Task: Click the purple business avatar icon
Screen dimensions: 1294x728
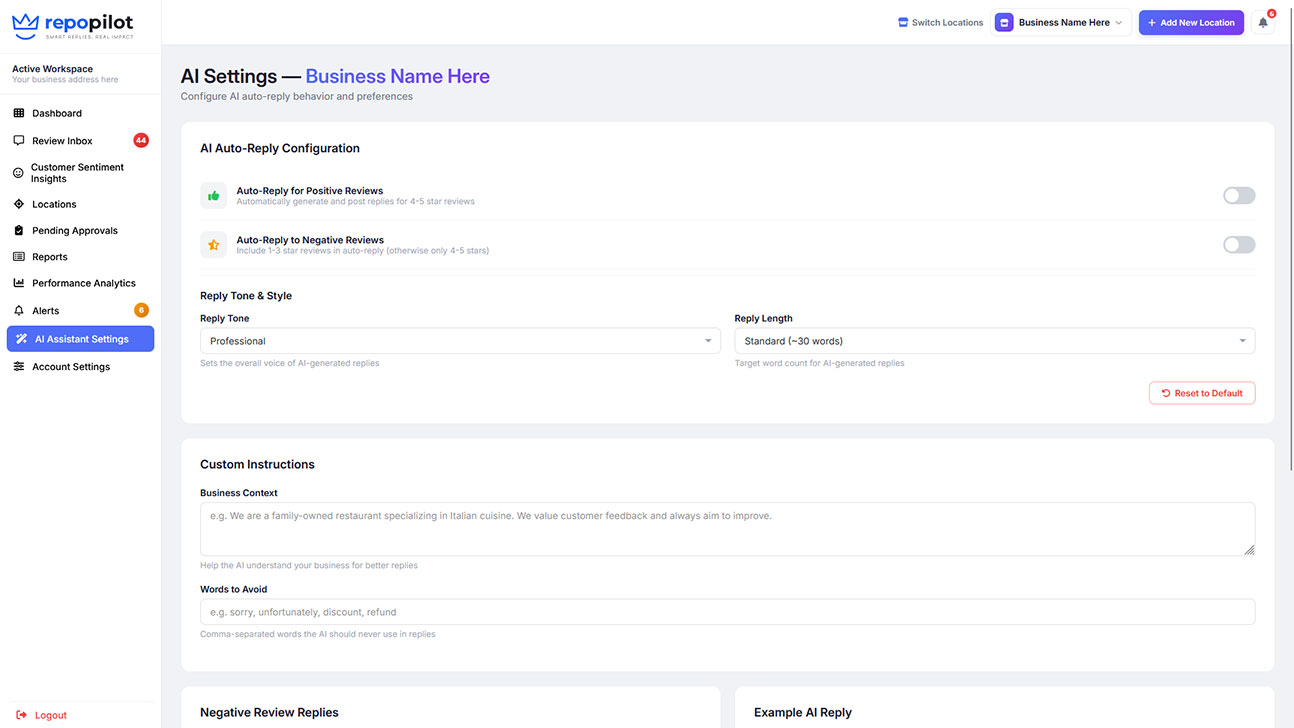Action: tap(1004, 22)
